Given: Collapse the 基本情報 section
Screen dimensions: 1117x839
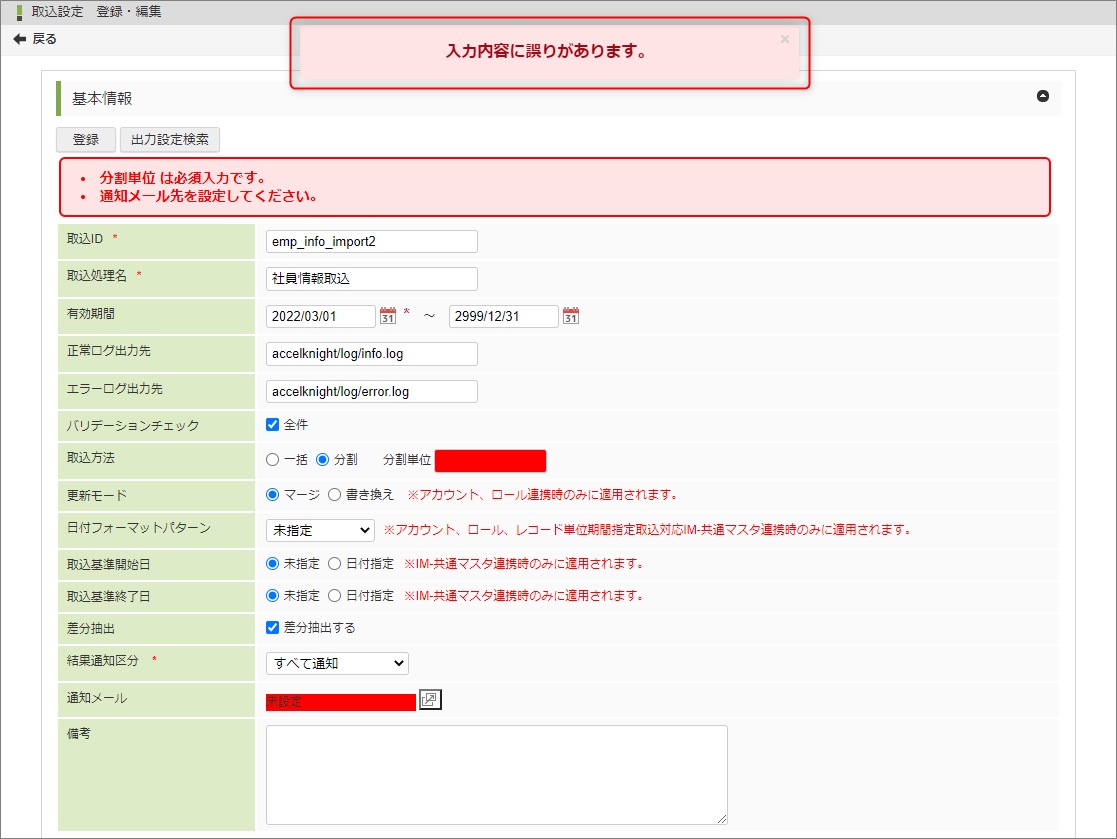Looking at the screenshot, I should (1043, 97).
